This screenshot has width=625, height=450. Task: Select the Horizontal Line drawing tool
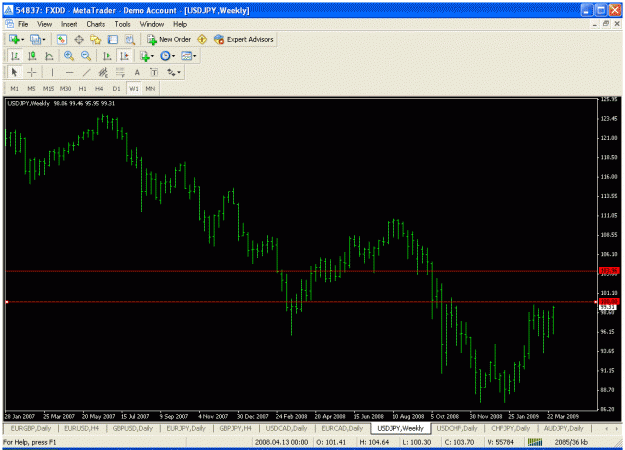pos(69,72)
